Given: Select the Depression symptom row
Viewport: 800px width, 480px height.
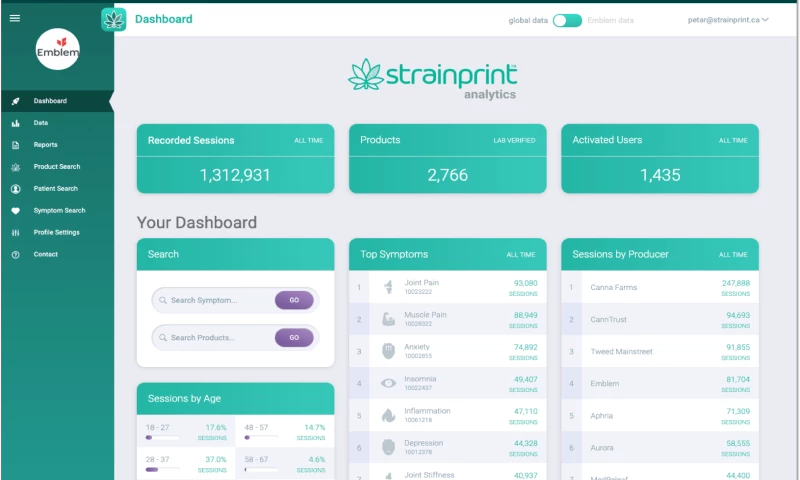Looking at the screenshot, I should tap(447, 448).
